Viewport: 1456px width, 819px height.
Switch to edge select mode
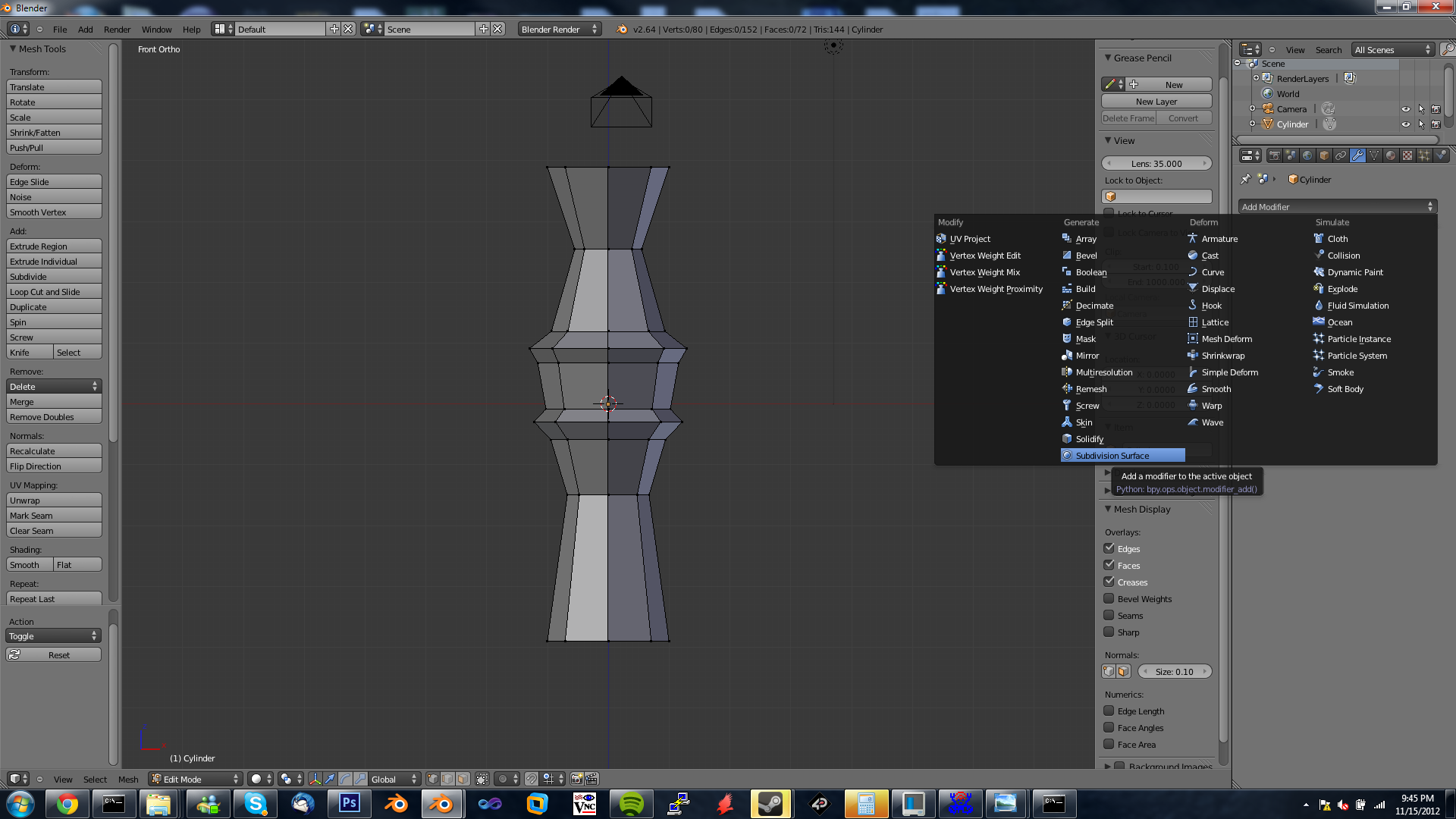pos(447,779)
